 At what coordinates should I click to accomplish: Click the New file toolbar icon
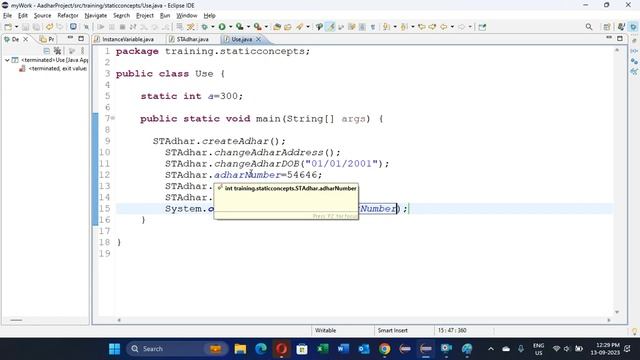click(x=8, y=27)
